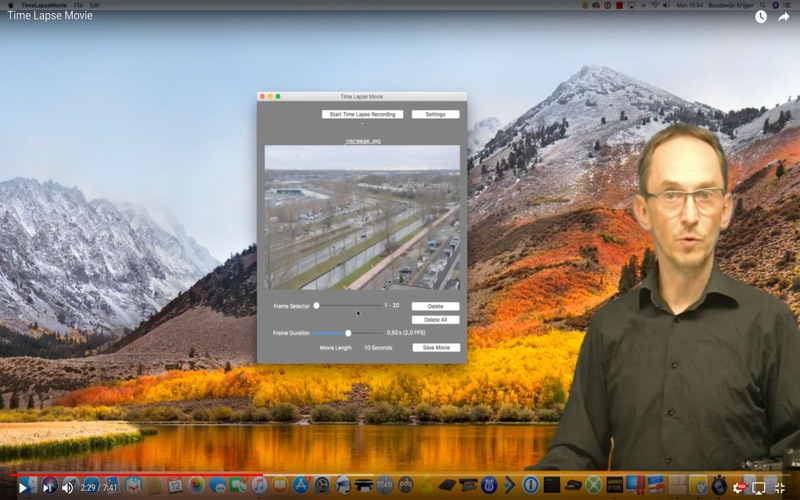The width and height of the screenshot is (800, 500).
Task: Open the chevron arrow app in the Dock
Action: (510, 485)
